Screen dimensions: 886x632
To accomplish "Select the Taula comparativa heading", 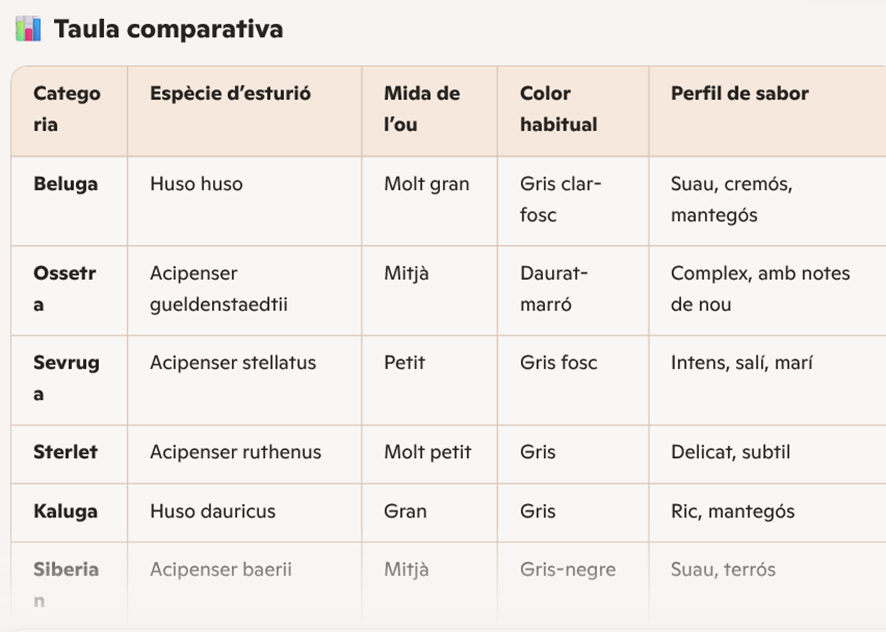I will pyautogui.click(x=168, y=29).
